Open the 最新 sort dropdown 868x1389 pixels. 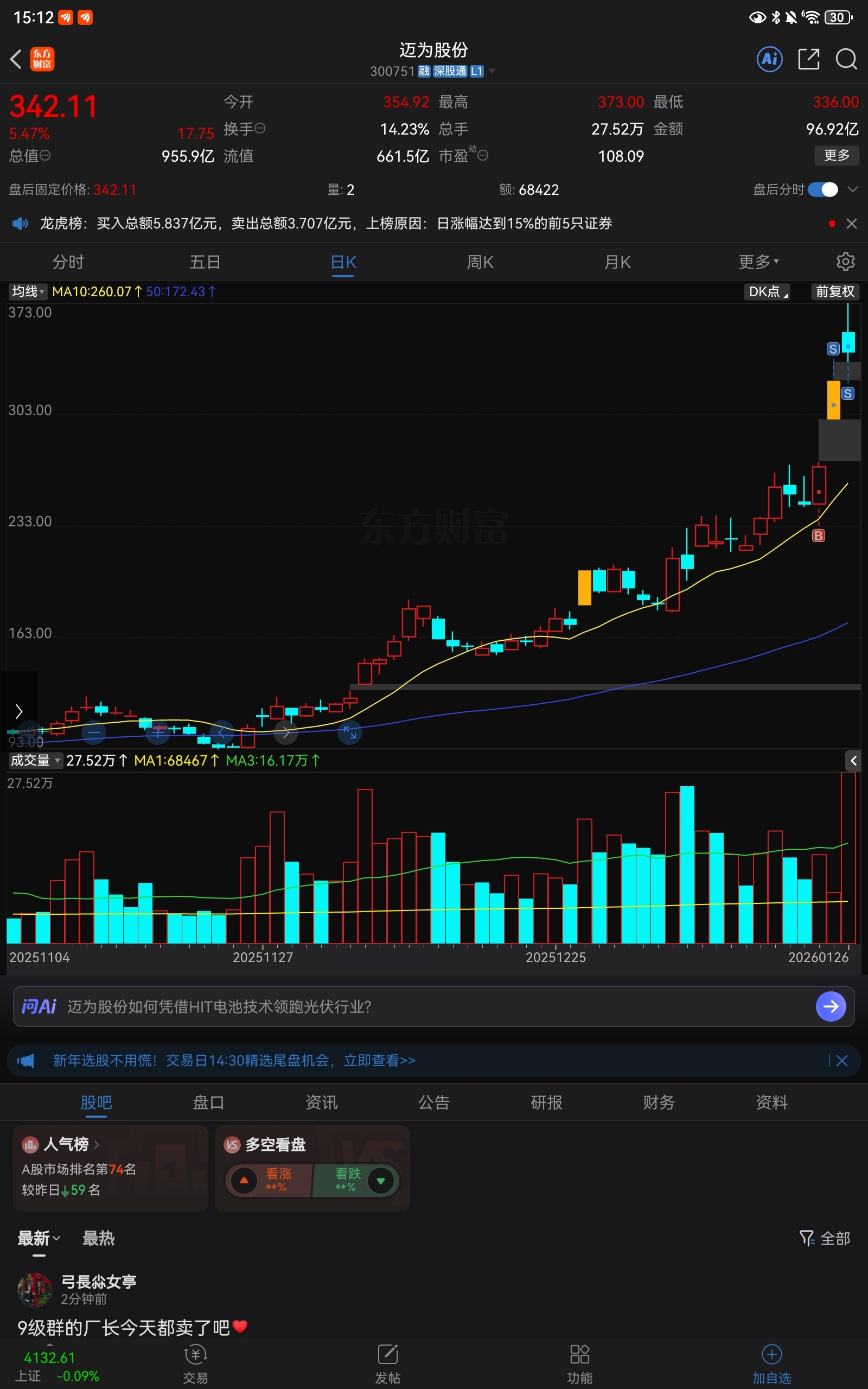pyautogui.click(x=39, y=1238)
